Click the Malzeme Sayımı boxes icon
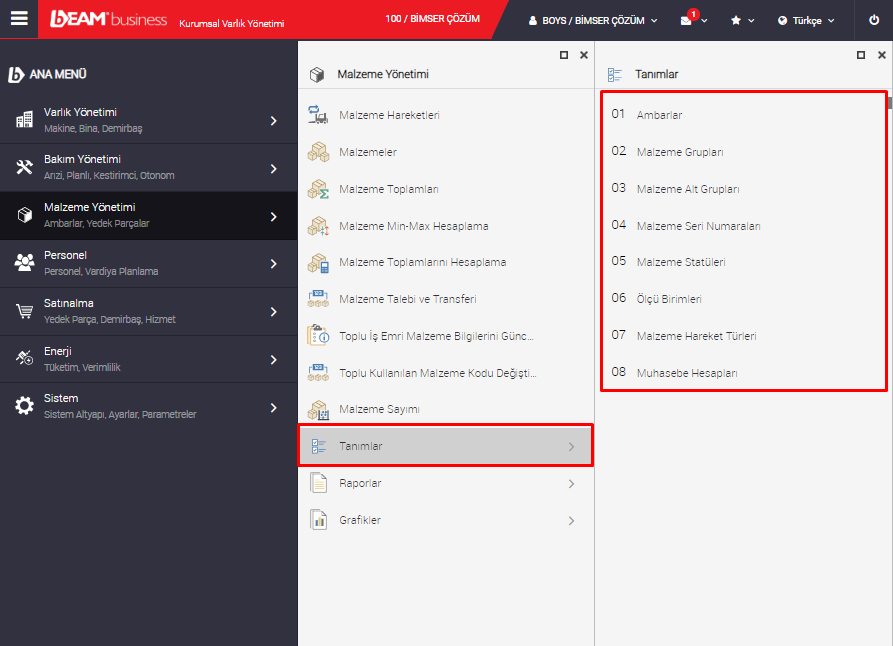The image size is (893, 646). click(318, 409)
